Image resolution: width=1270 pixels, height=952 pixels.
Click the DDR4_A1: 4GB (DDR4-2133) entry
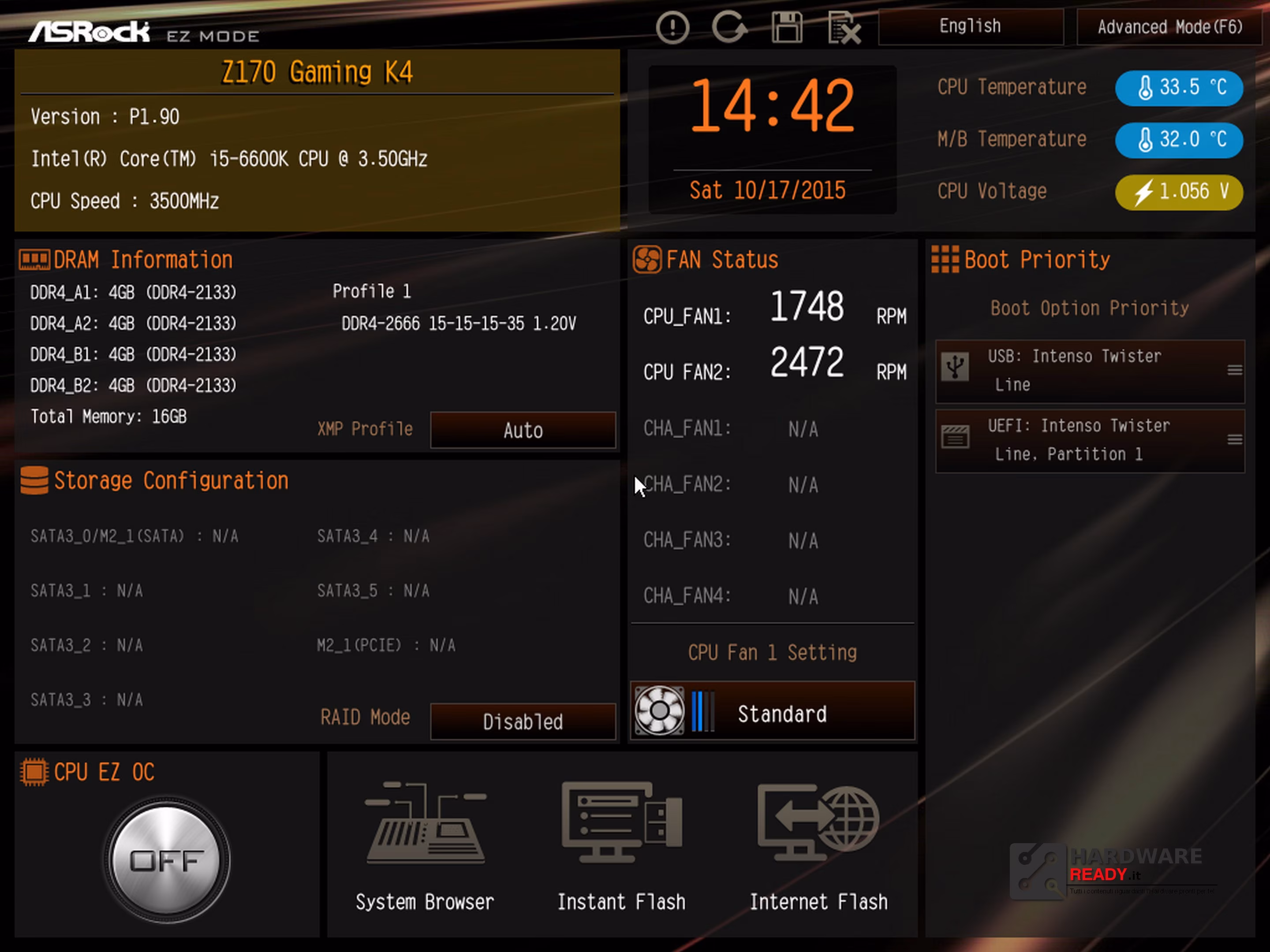[133, 293]
